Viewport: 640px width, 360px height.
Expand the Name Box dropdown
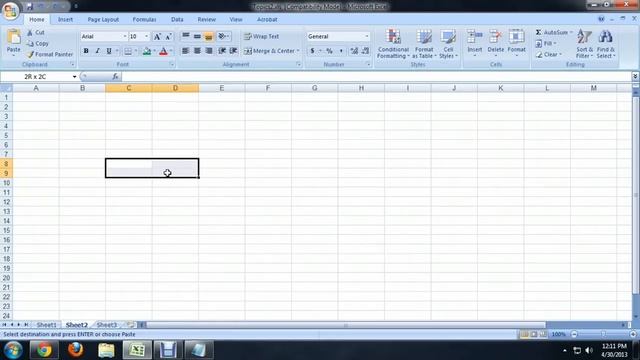click(x=74, y=77)
